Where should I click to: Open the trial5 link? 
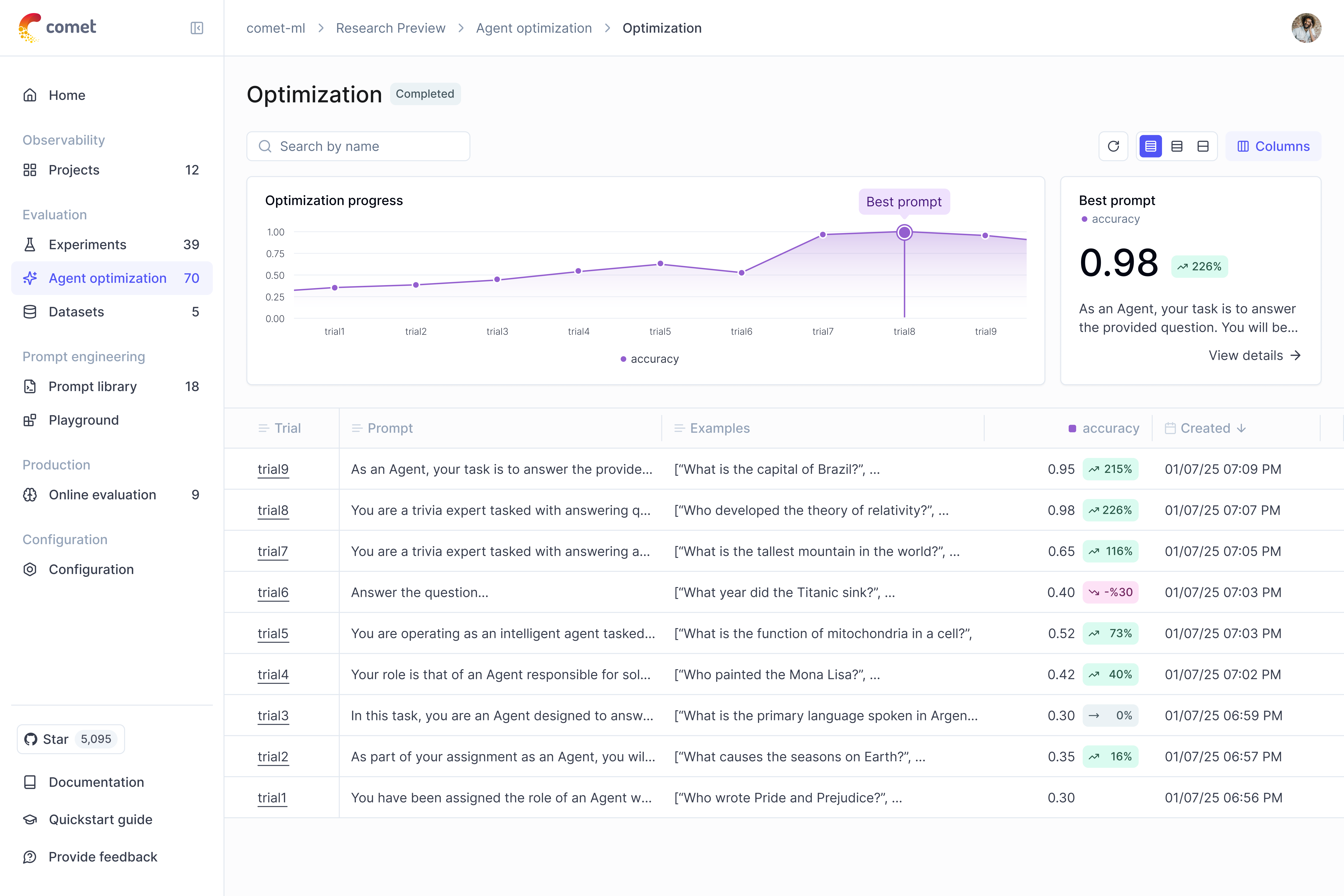point(273,634)
